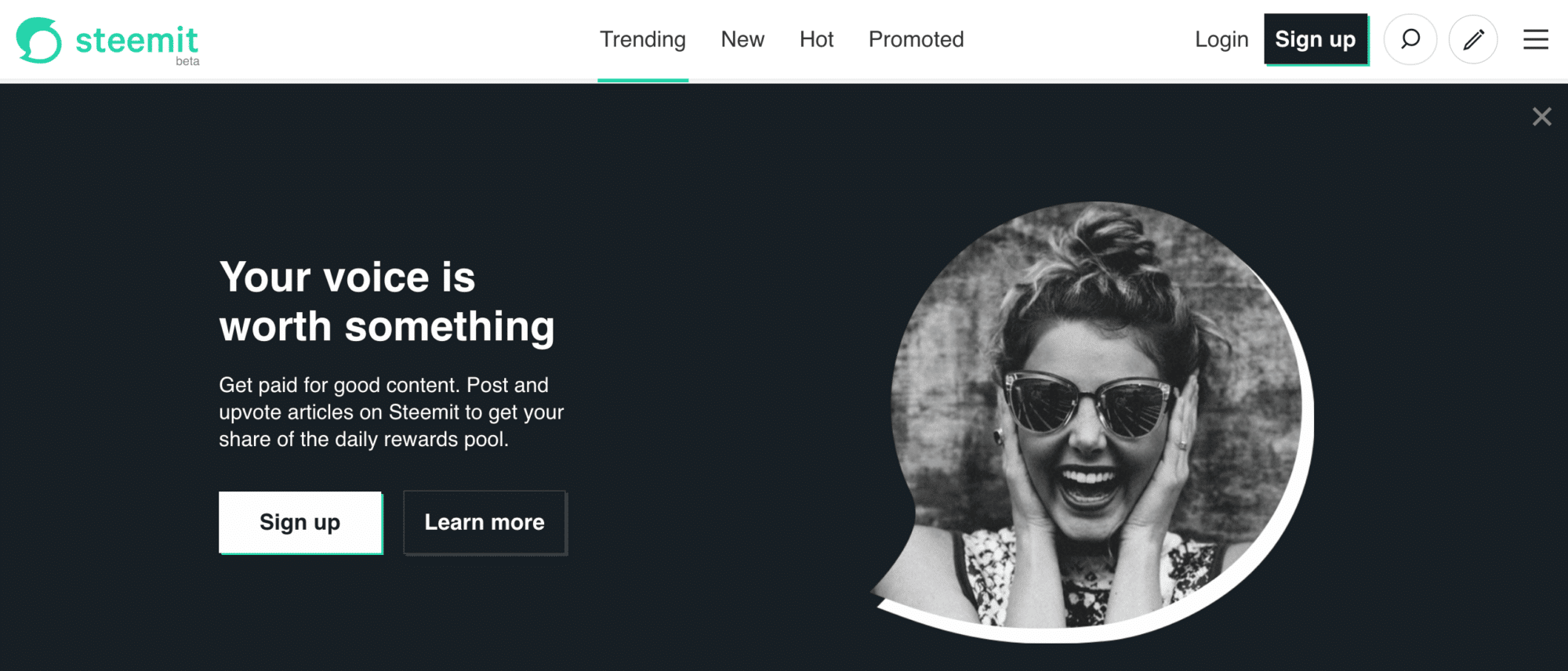This screenshot has height=671, width=1568.
Task: Click the Learn more button
Action: coord(485,522)
